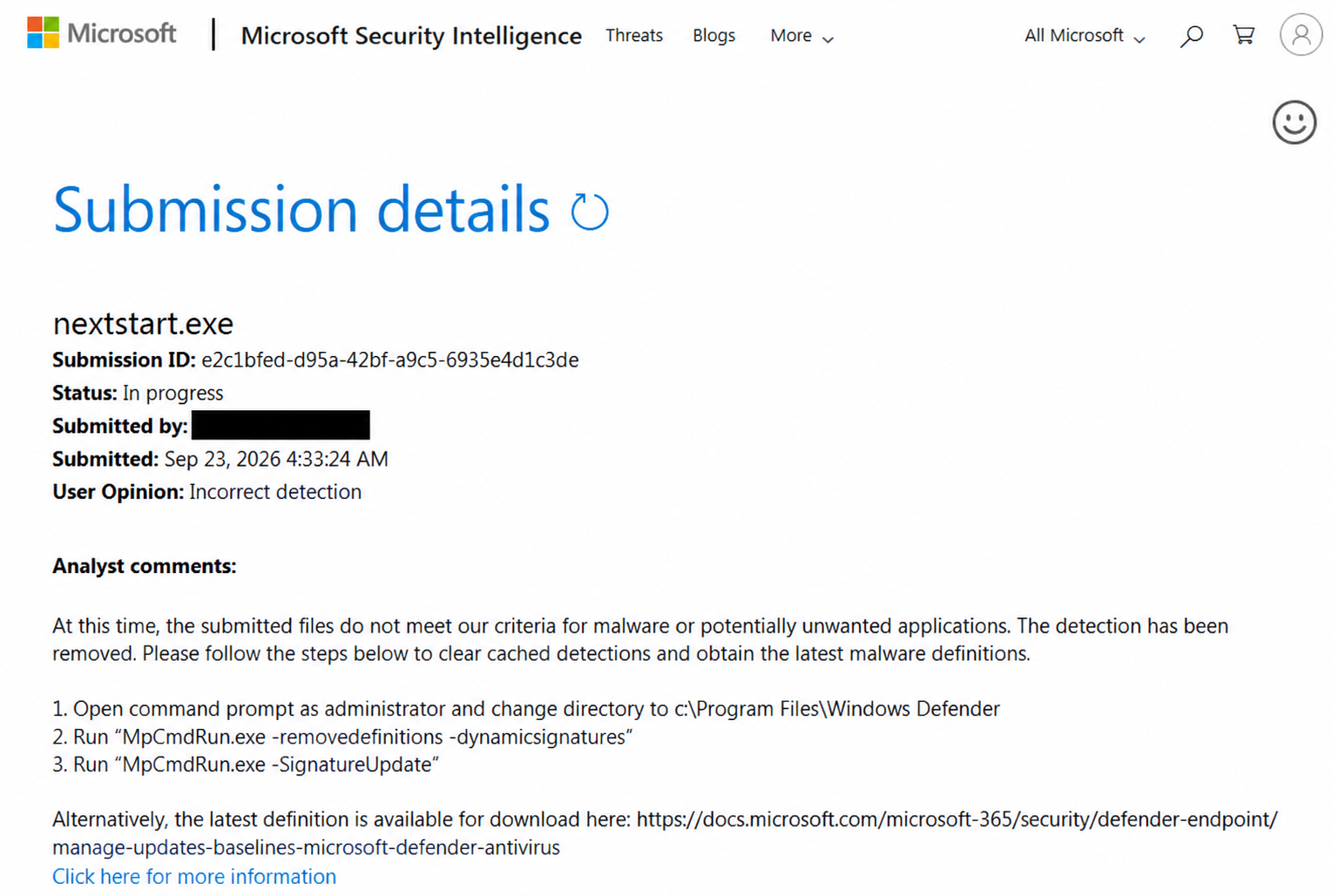
Task: Click the redacted Submitted by block
Action: pos(281,425)
